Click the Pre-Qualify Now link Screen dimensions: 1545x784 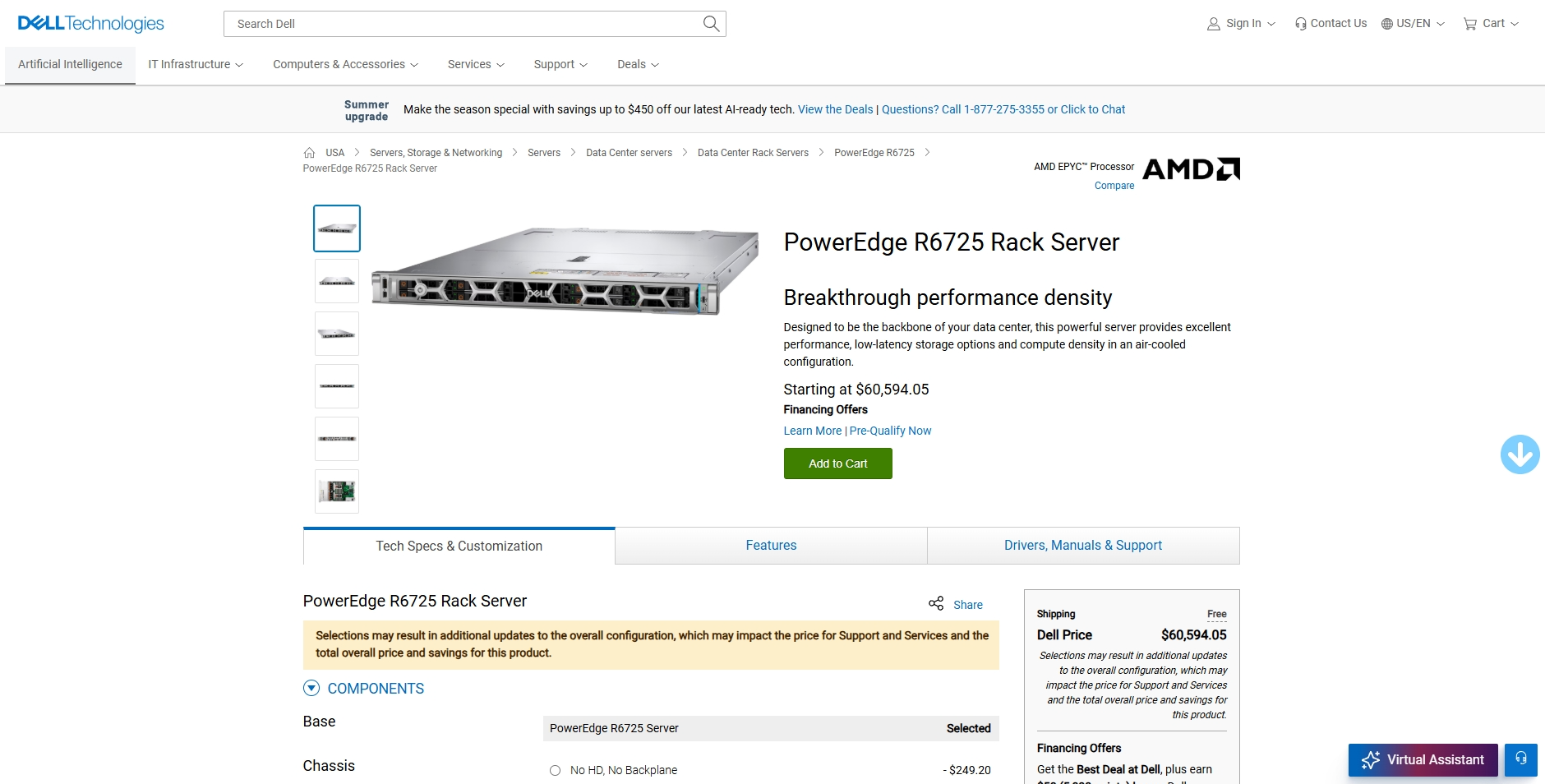coord(890,431)
